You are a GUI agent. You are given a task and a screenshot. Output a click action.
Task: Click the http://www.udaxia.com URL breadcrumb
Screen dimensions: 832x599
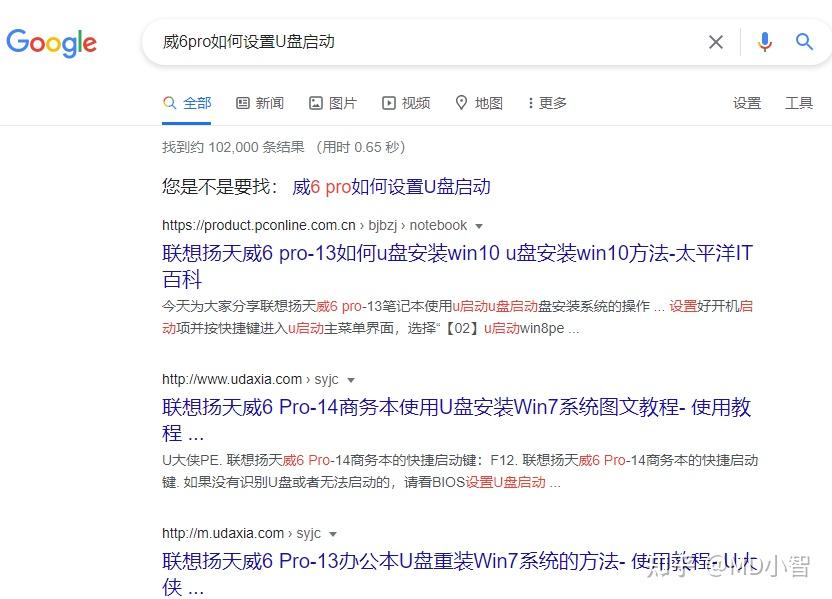pyautogui.click(x=250, y=379)
